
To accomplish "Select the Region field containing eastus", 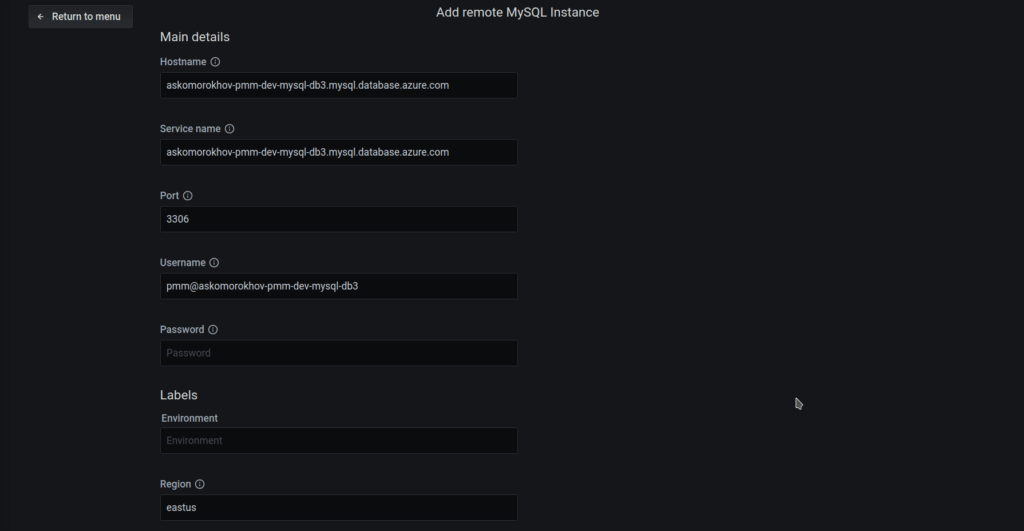I will coord(338,508).
